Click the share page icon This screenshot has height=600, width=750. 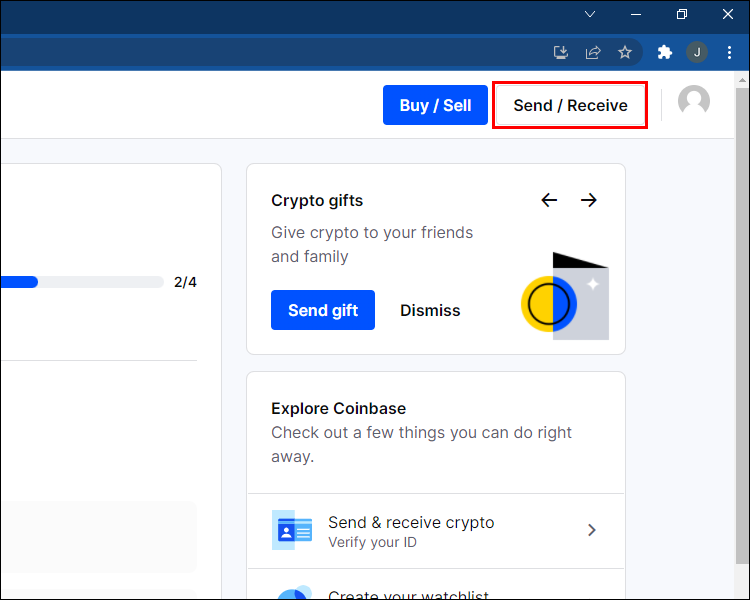tap(593, 52)
